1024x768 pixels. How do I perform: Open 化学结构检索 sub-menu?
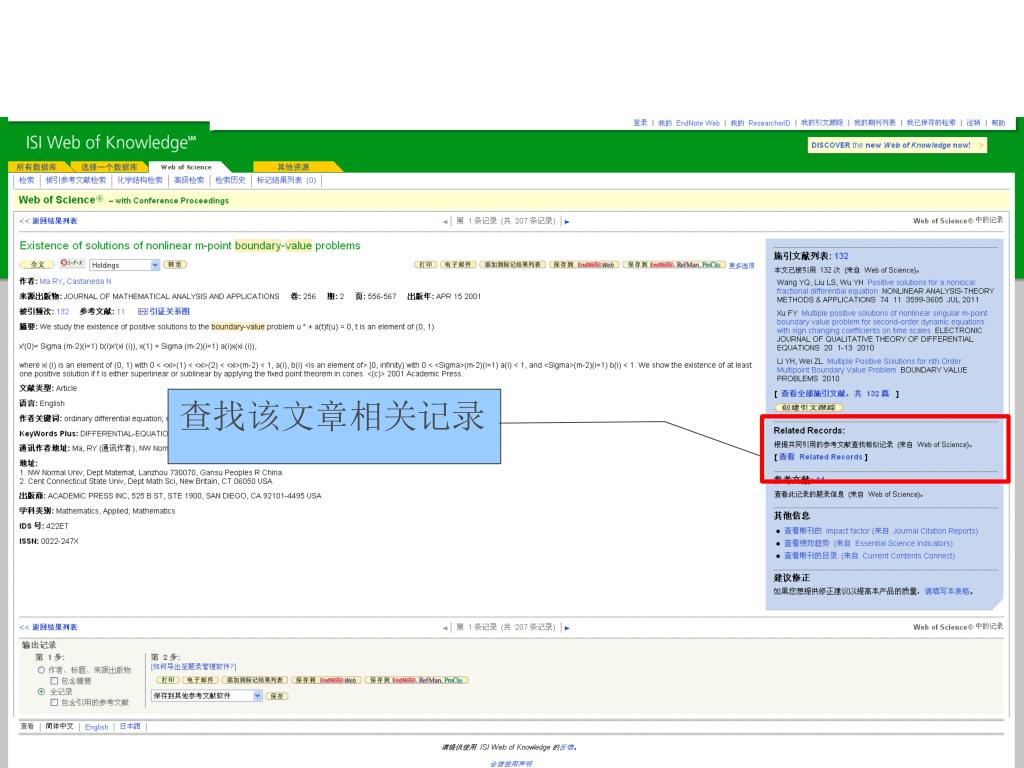click(140, 180)
